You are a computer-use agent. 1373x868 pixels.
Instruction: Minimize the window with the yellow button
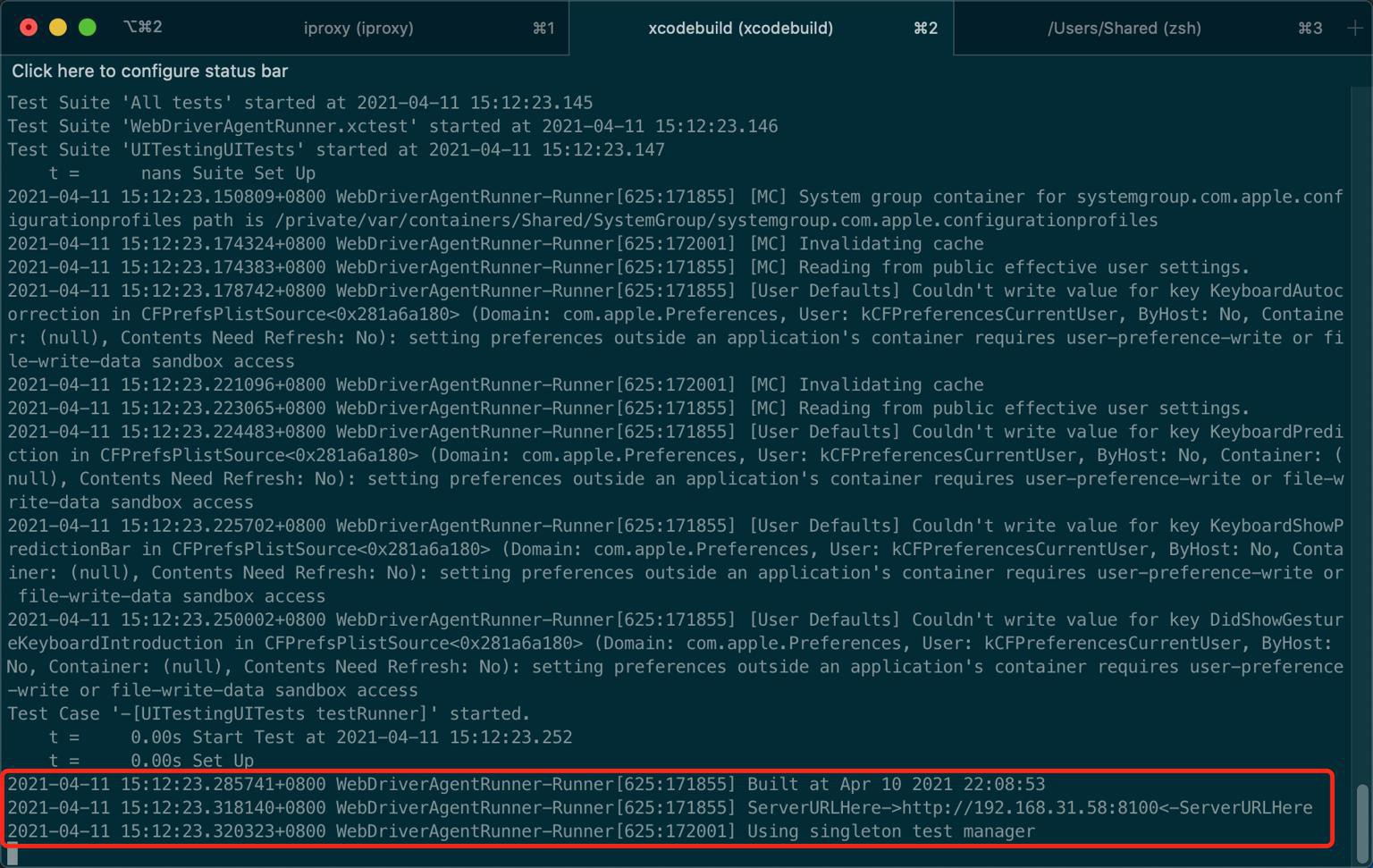click(x=58, y=27)
